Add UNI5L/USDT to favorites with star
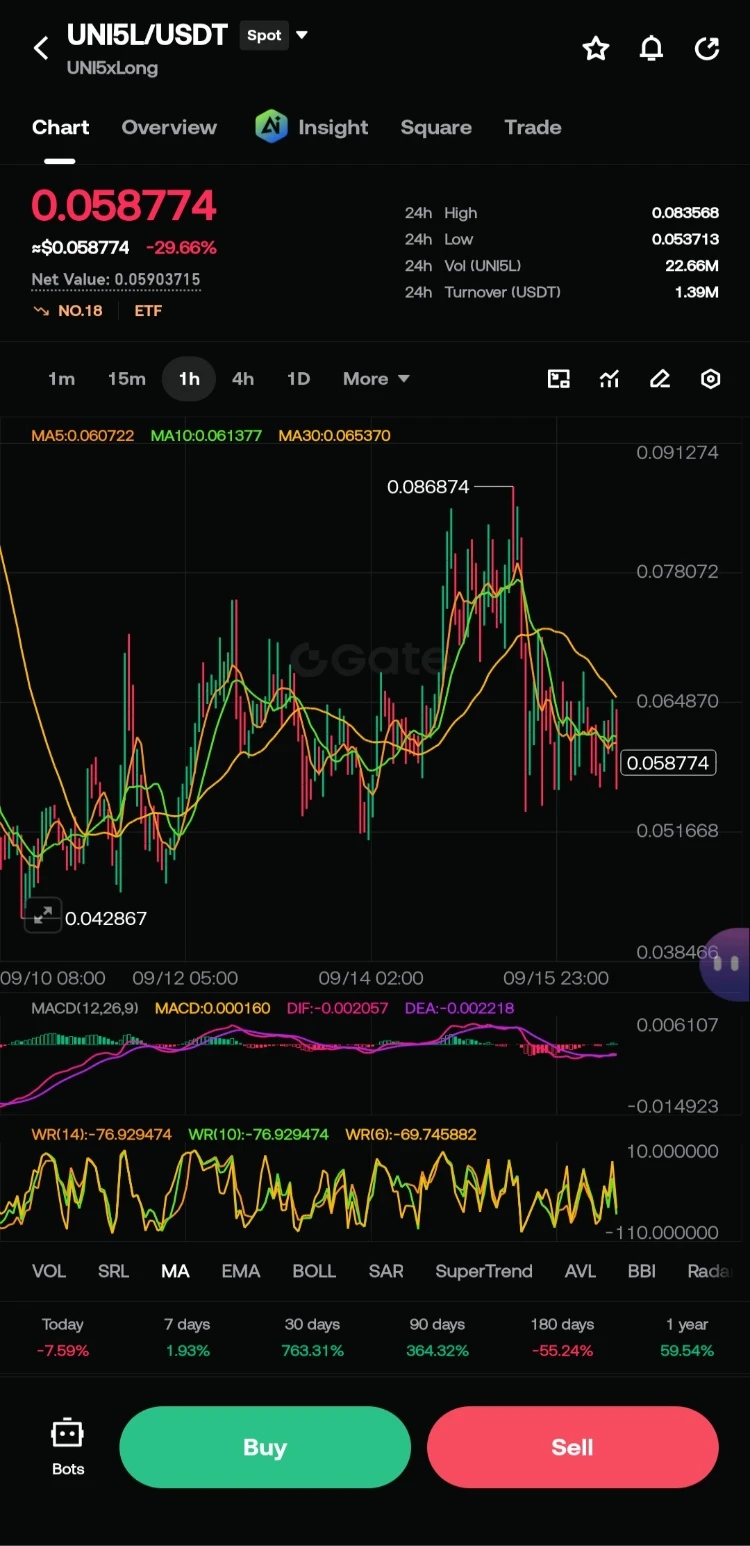The width and height of the screenshot is (750, 1546). point(596,48)
